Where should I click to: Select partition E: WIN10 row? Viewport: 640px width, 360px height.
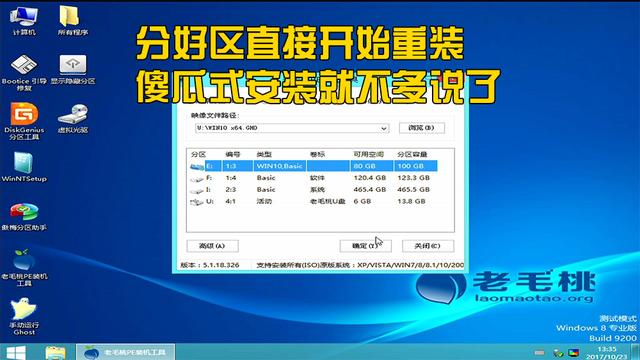(x=313, y=166)
